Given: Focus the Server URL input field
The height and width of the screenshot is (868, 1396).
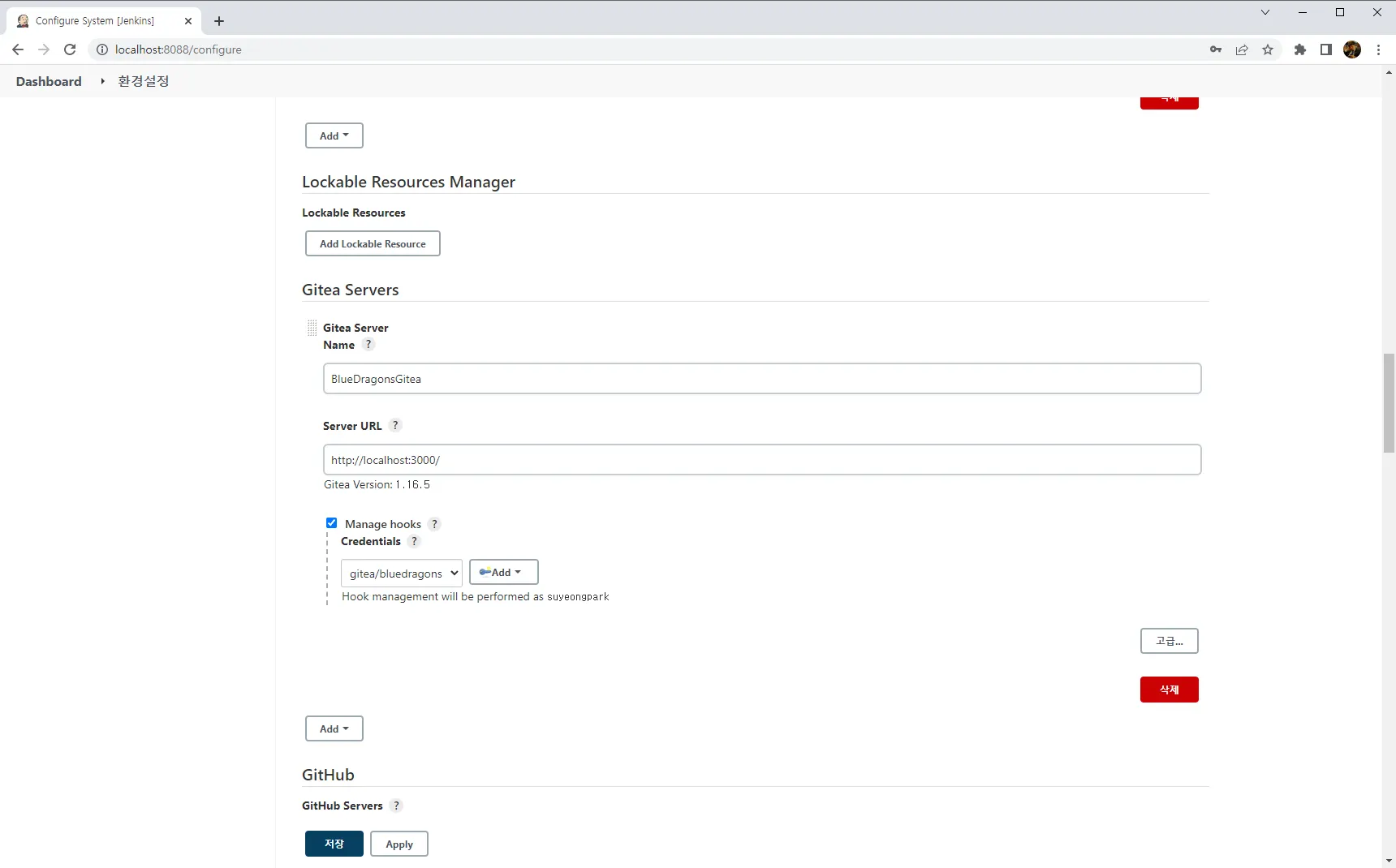Looking at the screenshot, I should coord(762,460).
